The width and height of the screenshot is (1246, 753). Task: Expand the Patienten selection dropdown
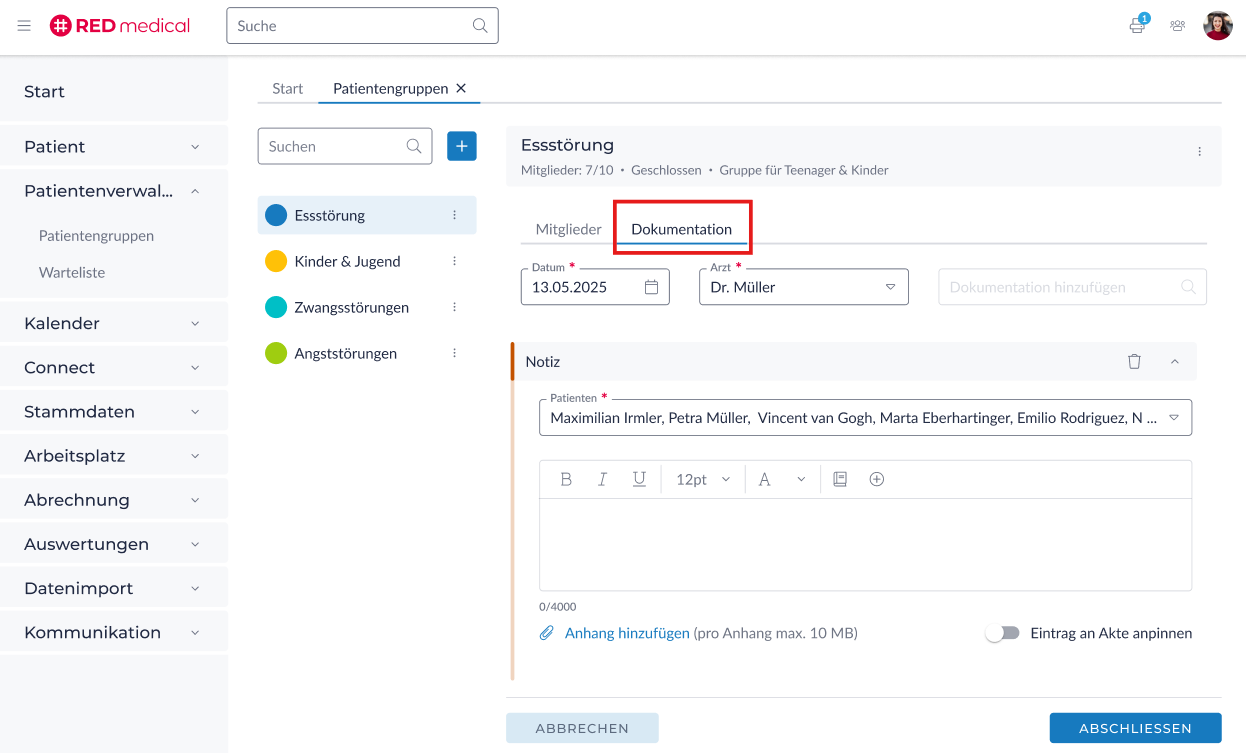click(x=1174, y=418)
